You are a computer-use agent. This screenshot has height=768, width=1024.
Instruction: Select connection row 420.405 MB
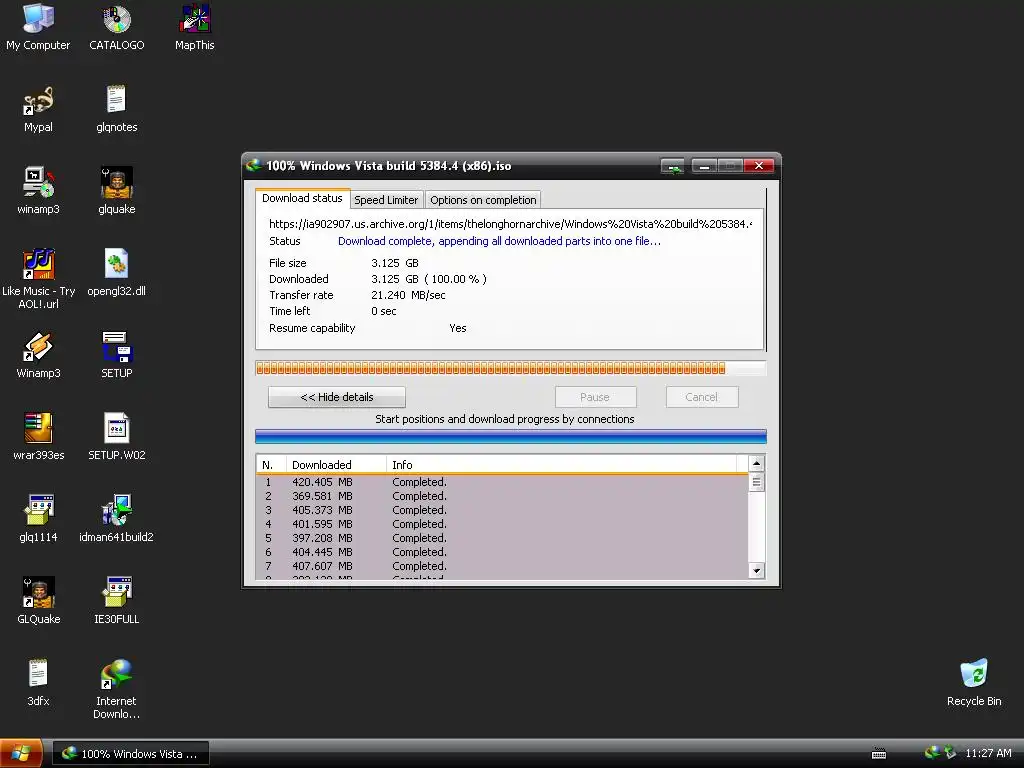(502, 482)
